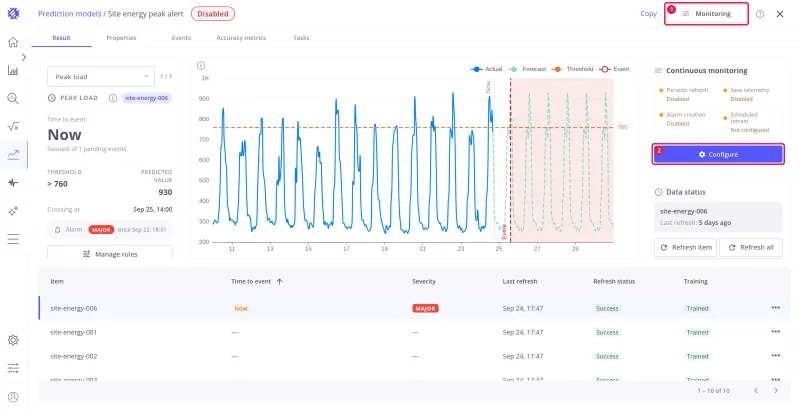This screenshot has height=411, width=800.
Task: Toggle the Event marker in legend
Action: pos(614,69)
